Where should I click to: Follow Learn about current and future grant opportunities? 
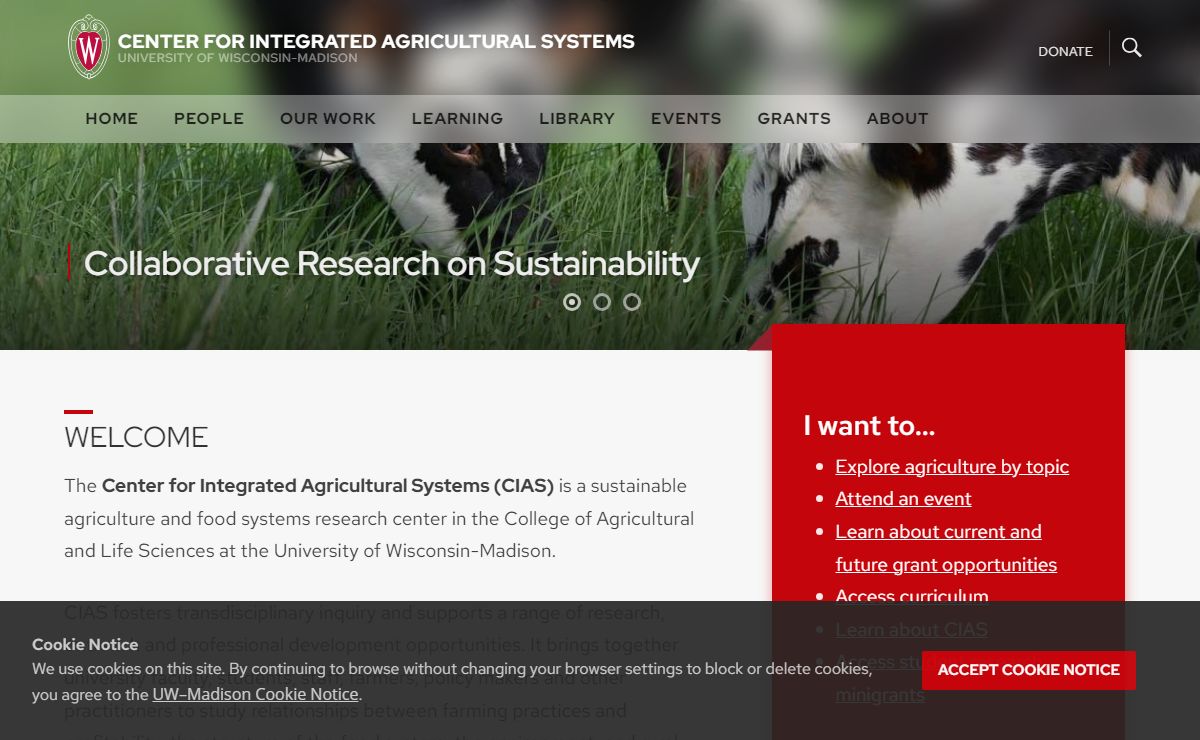click(x=946, y=548)
